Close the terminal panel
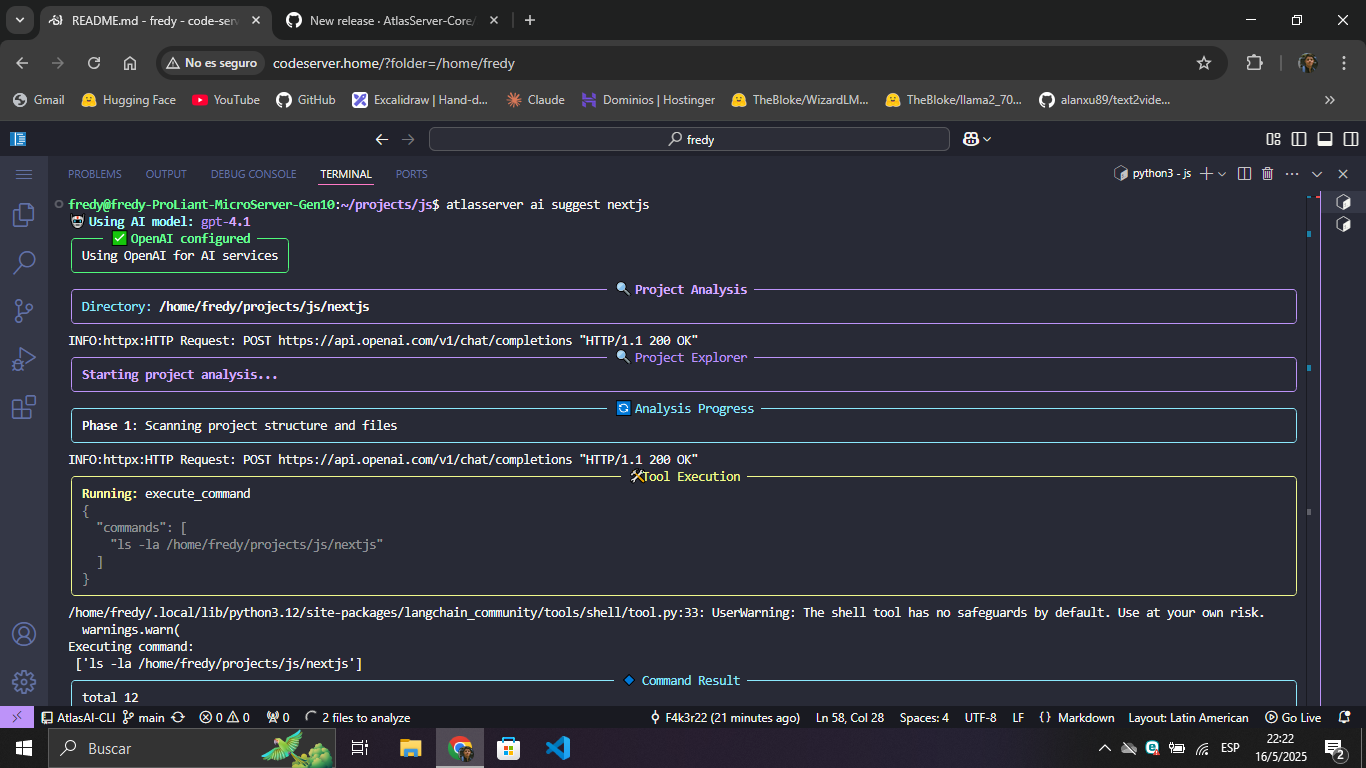The height and width of the screenshot is (768, 1366). [x=1343, y=174]
